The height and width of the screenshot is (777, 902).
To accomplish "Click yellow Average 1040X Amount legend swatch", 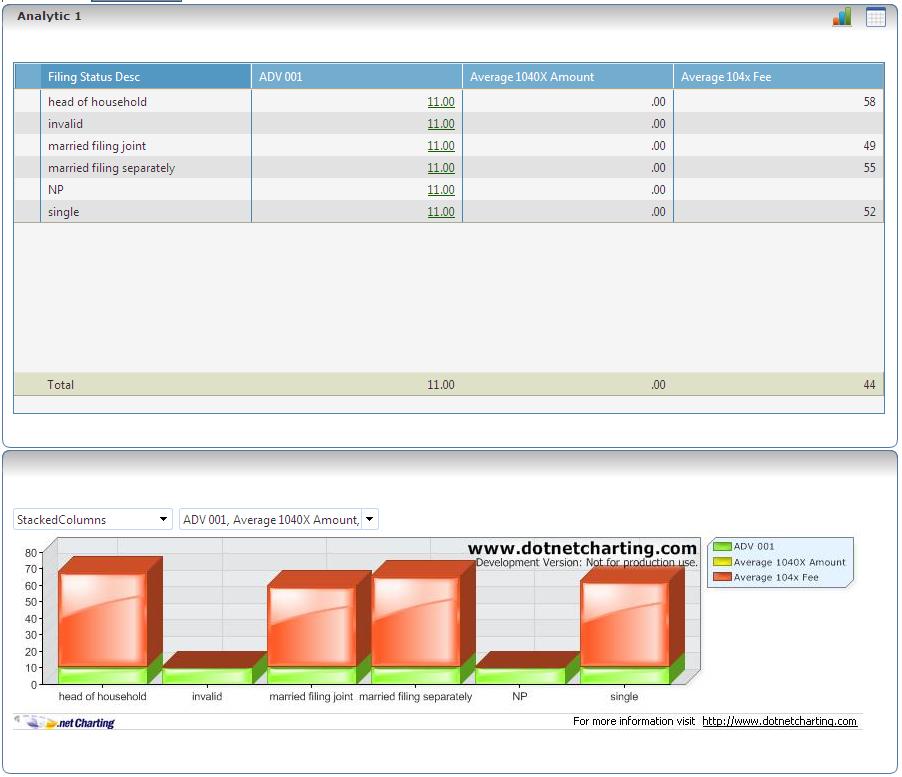I will pos(722,562).
